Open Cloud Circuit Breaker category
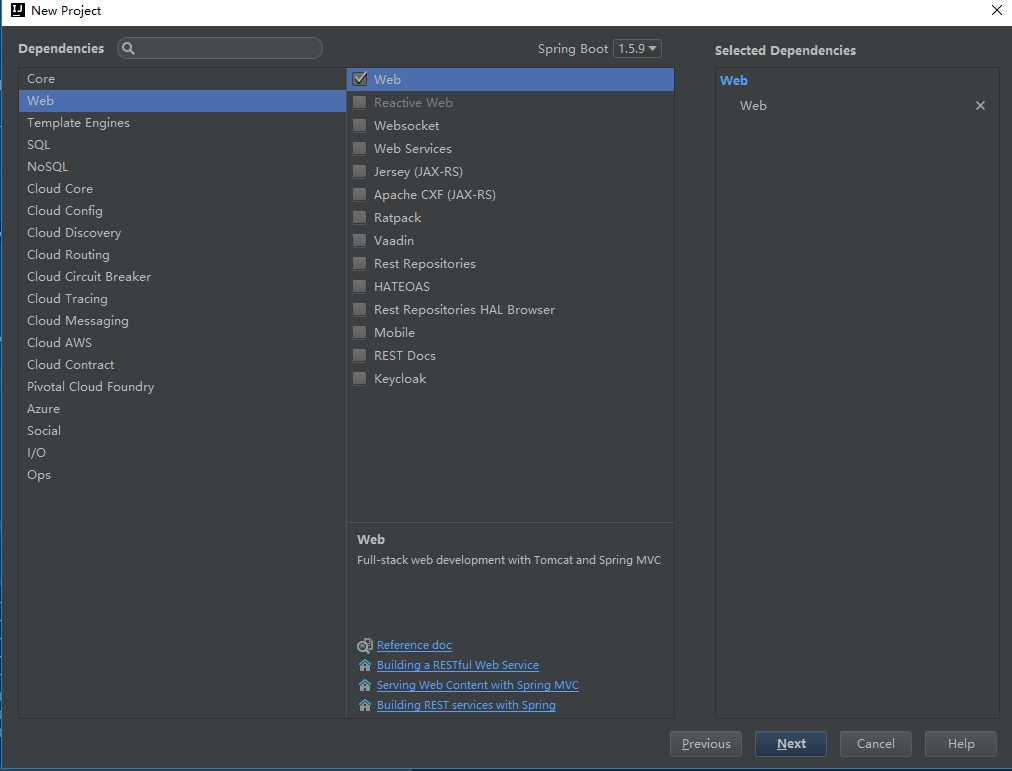1012x771 pixels. [x=182, y=276]
